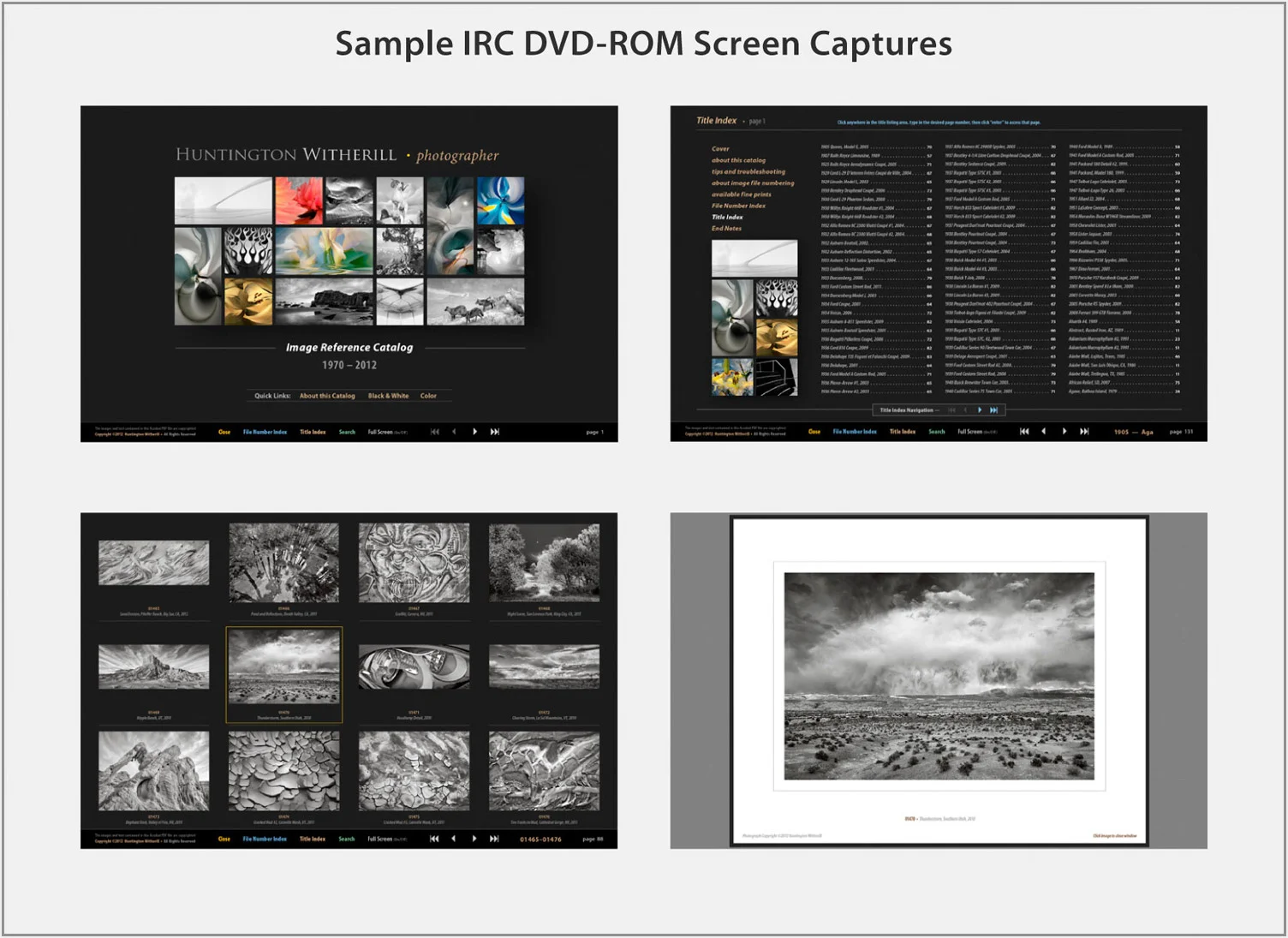Click last-page arrow on cover screen
Viewport: 1288px width, 938px height.
pyautogui.click(x=494, y=432)
